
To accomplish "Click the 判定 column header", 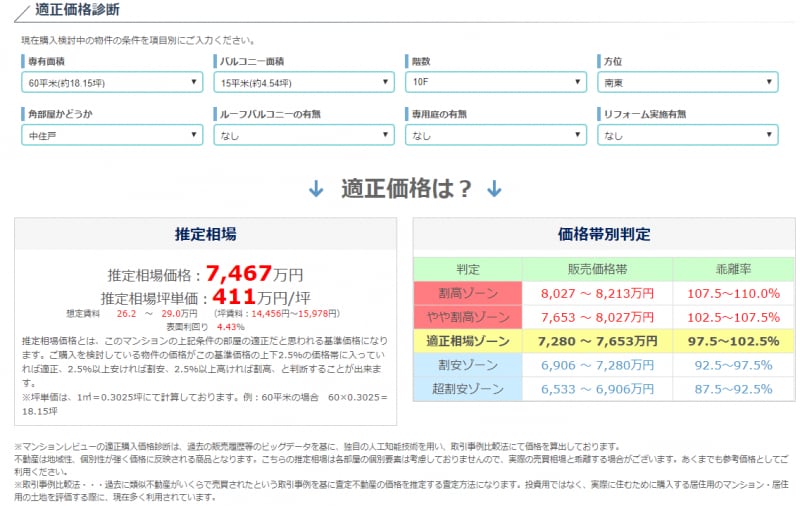I will [468, 269].
